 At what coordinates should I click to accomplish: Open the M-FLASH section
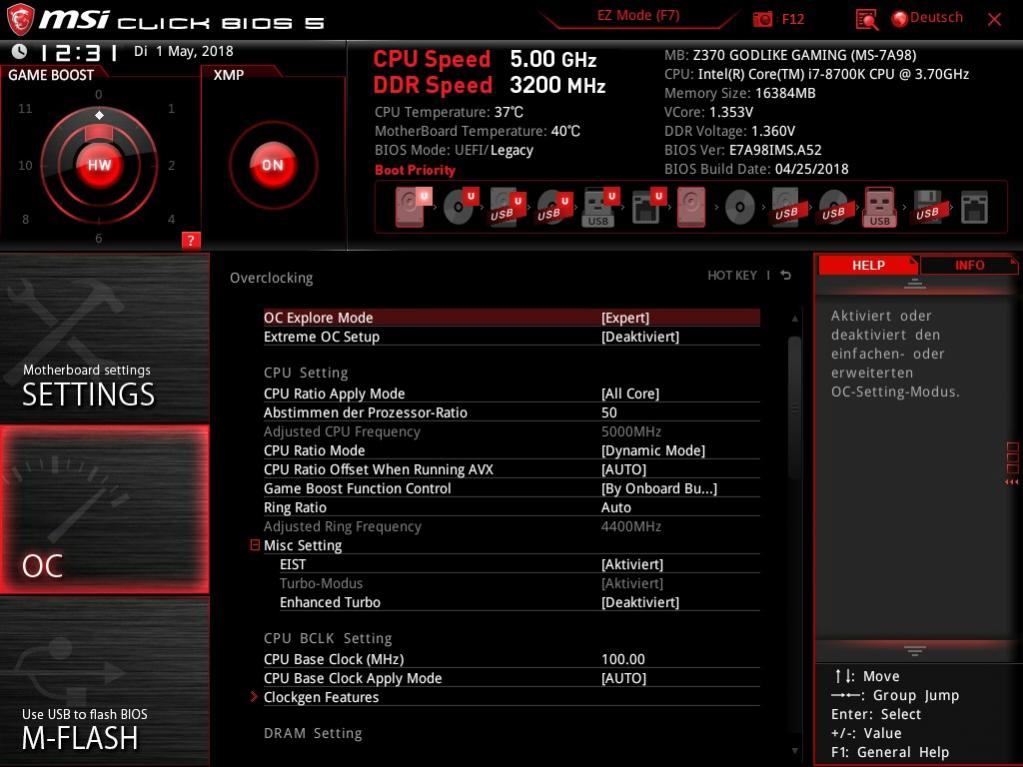105,682
